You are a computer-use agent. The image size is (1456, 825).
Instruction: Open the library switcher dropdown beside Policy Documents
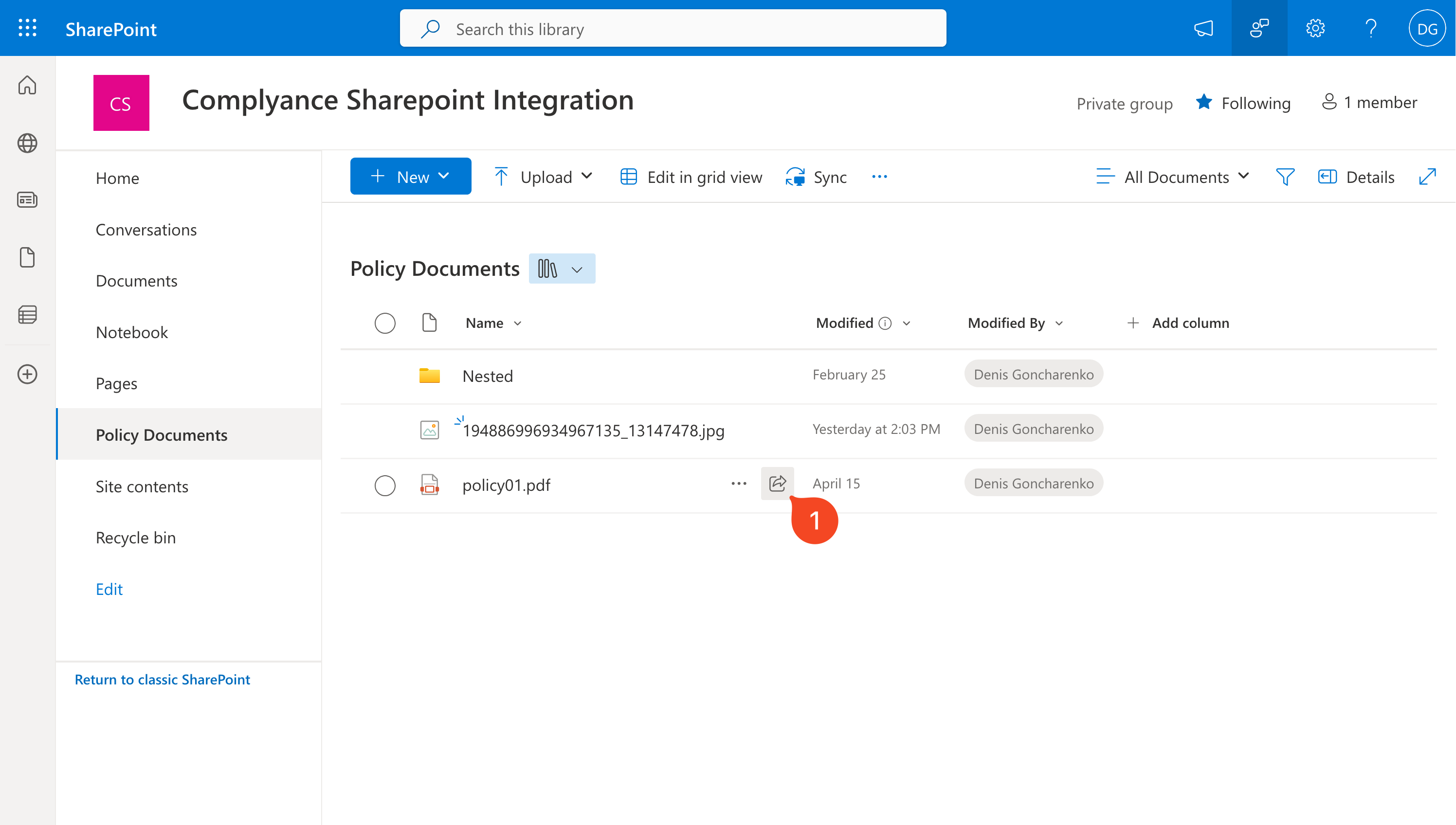[562, 269]
